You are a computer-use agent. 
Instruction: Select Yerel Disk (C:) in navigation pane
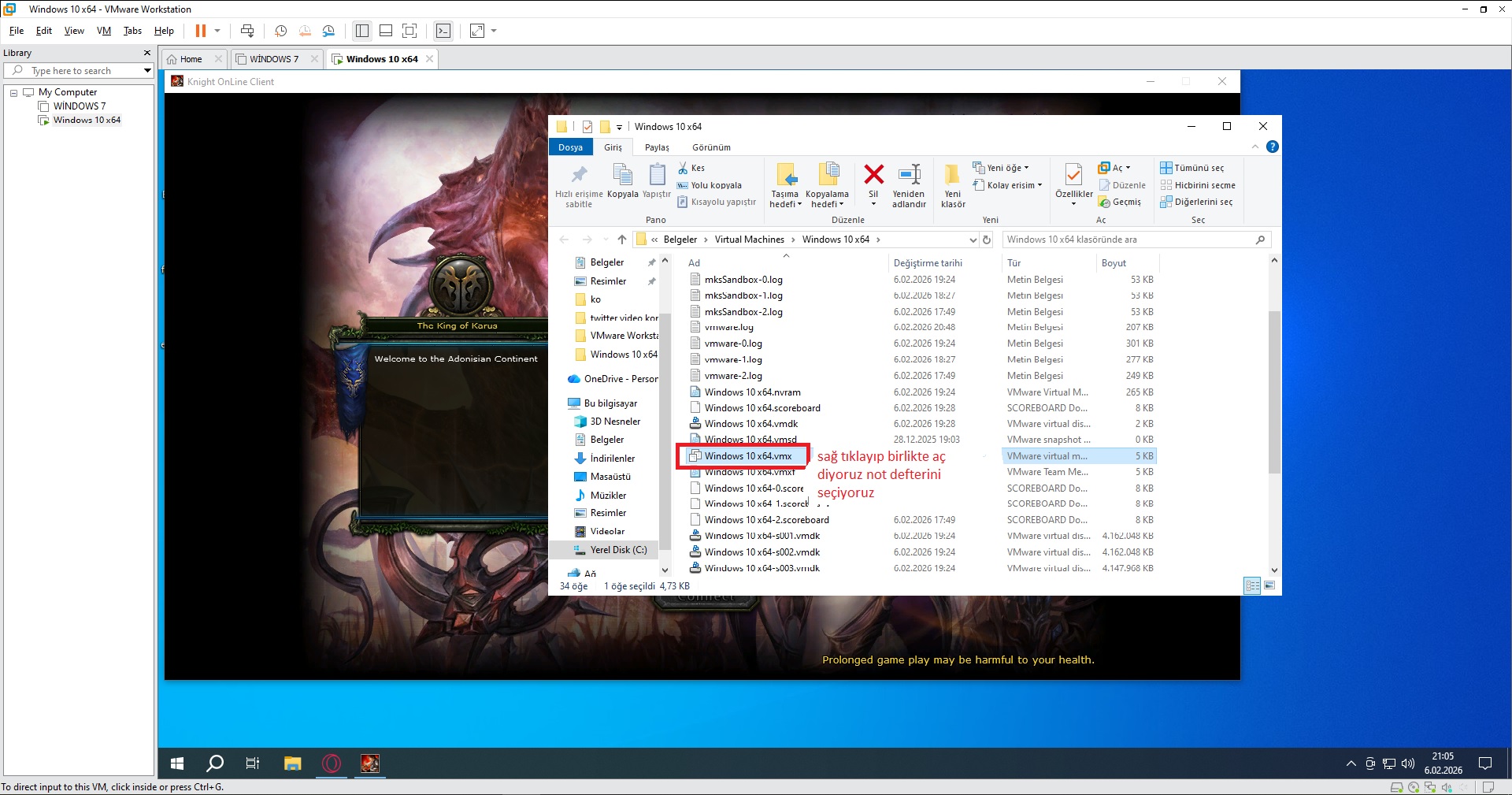[618, 550]
